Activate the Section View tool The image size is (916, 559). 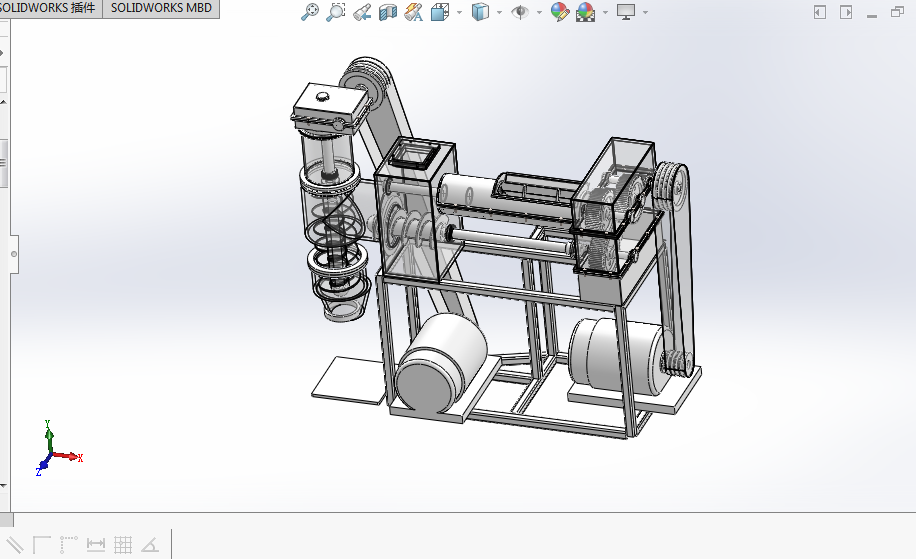(387, 12)
